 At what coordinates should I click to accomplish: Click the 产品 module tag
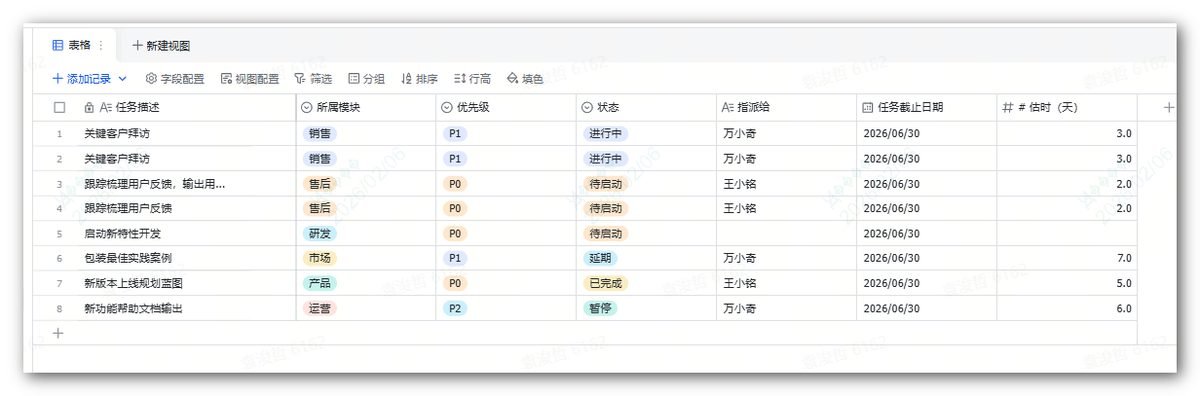pos(319,283)
